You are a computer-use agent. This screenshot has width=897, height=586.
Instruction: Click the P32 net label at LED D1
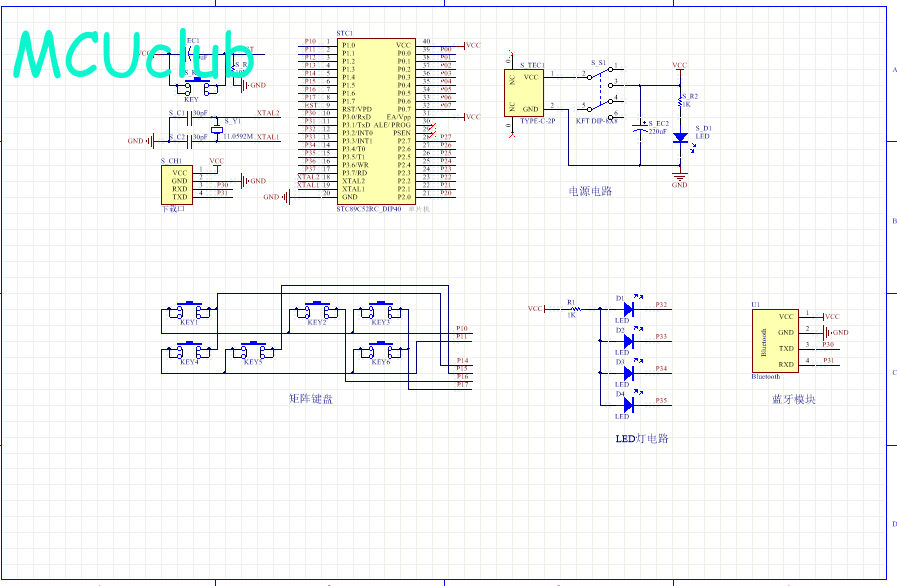(661, 305)
